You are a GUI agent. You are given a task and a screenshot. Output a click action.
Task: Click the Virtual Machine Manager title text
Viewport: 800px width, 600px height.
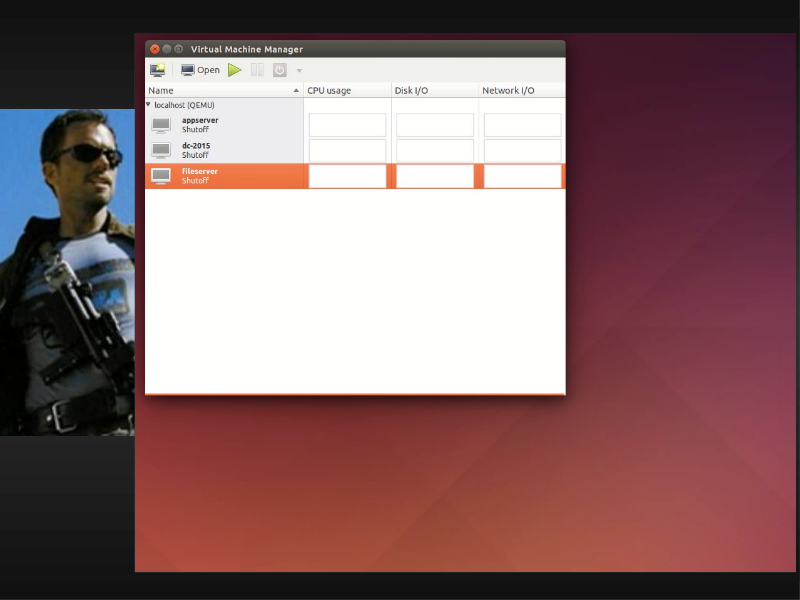[247, 49]
